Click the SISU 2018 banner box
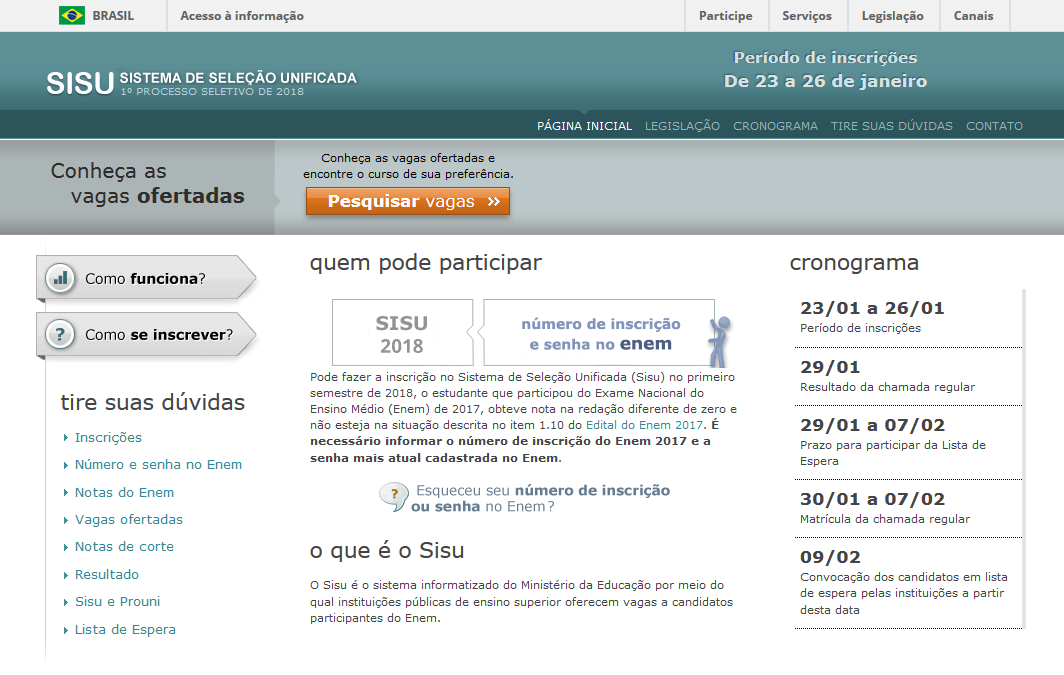Viewport: 1064px width, 675px height. (x=402, y=333)
